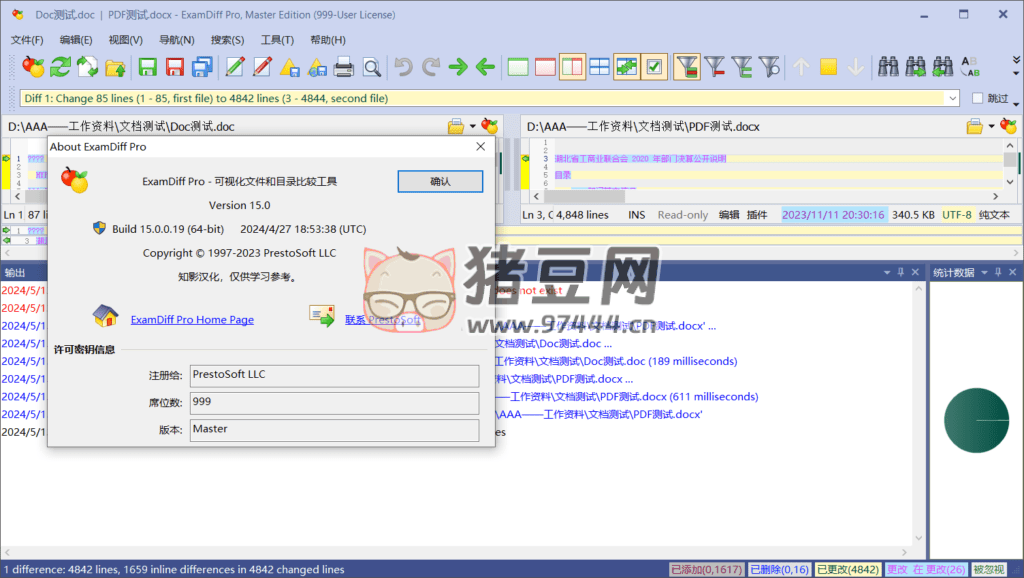Click the 注册给 field containing PrestoSoft LLC
1024x578 pixels.
[x=334, y=376]
